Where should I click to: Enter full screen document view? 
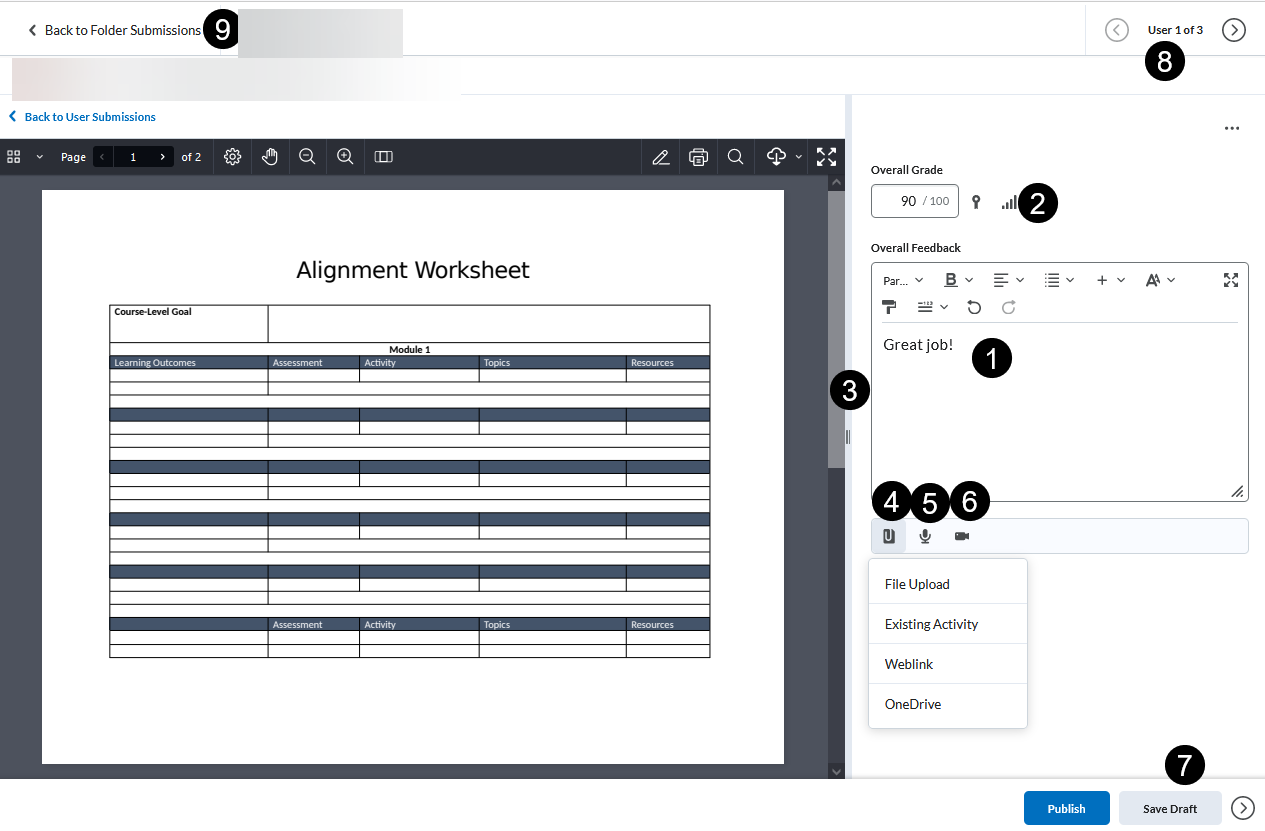point(826,157)
